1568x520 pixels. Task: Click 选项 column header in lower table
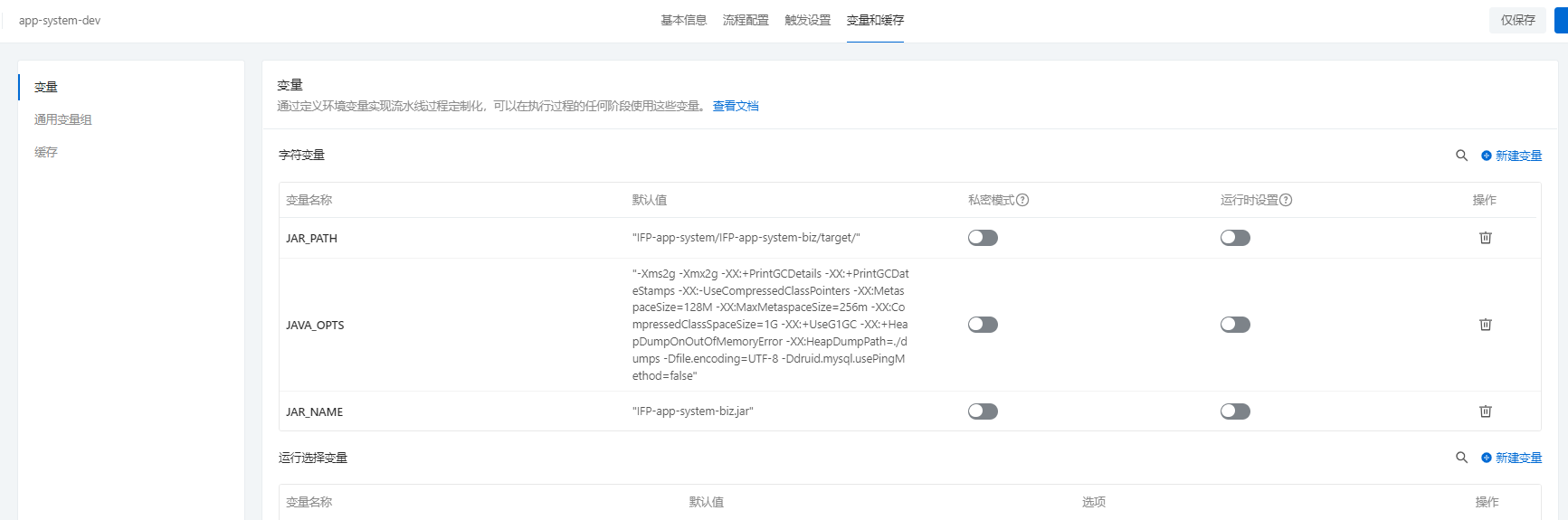[1093, 502]
